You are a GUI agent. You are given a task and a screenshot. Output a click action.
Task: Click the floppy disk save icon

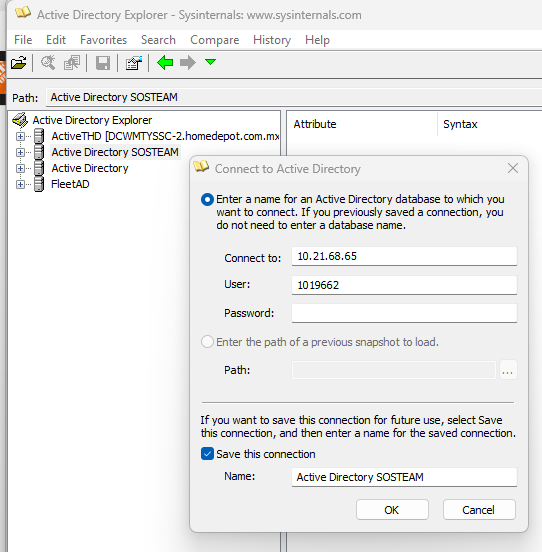103,63
